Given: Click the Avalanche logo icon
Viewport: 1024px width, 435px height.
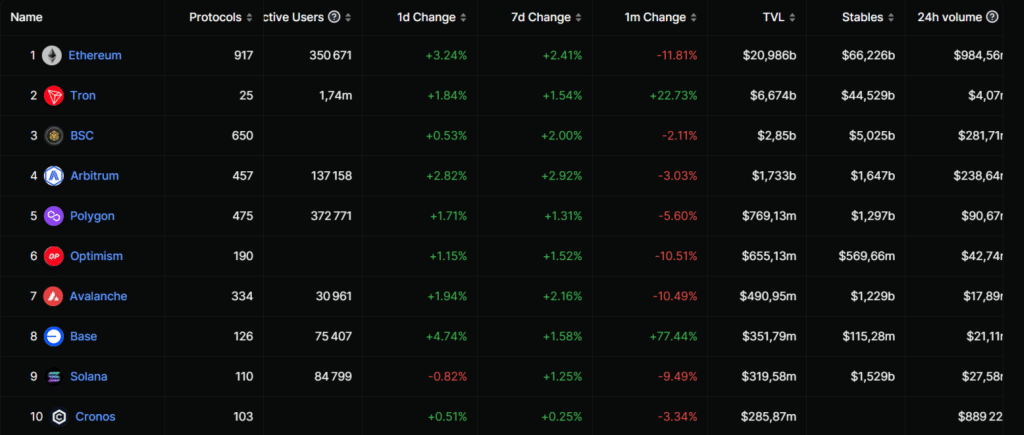Looking at the screenshot, I should [53, 297].
